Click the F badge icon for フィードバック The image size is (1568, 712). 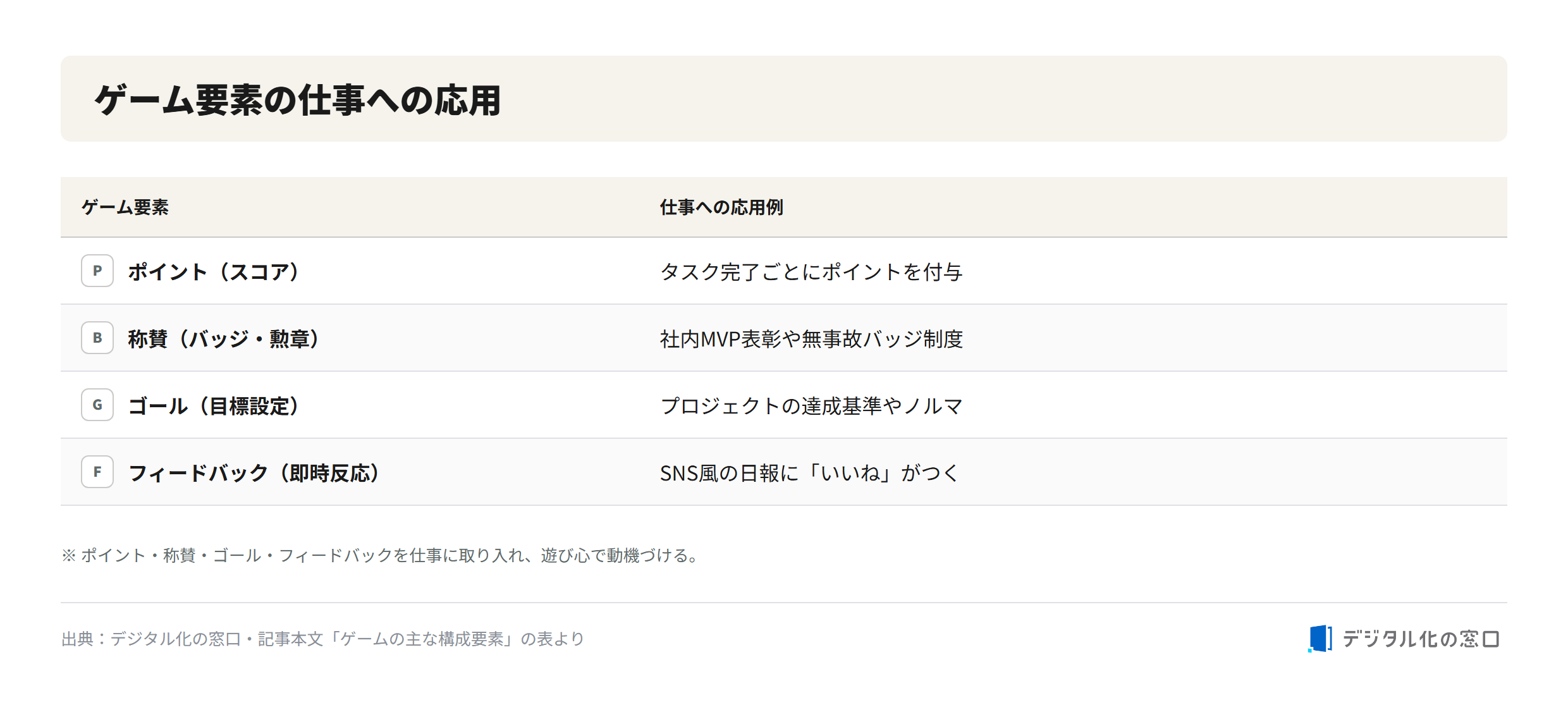pos(97,472)
